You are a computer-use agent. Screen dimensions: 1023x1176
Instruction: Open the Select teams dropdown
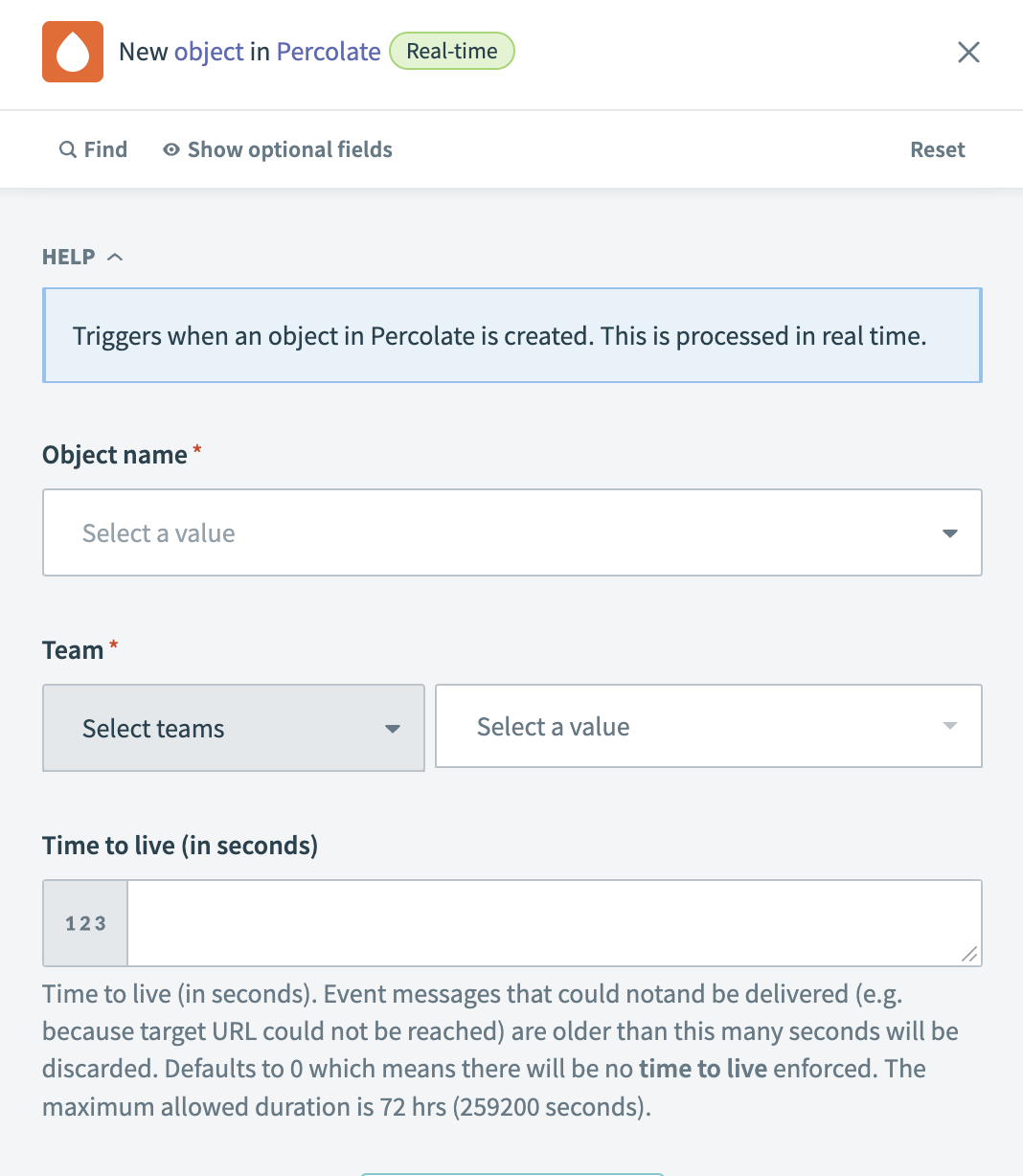tap(233, 728)
